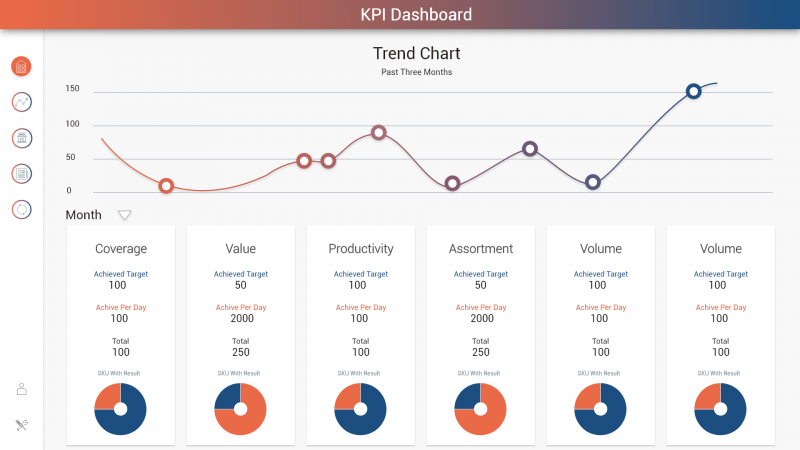The image size is (800, 450).
Task: Click the KPI Dashboard header title
Action: 416,15
